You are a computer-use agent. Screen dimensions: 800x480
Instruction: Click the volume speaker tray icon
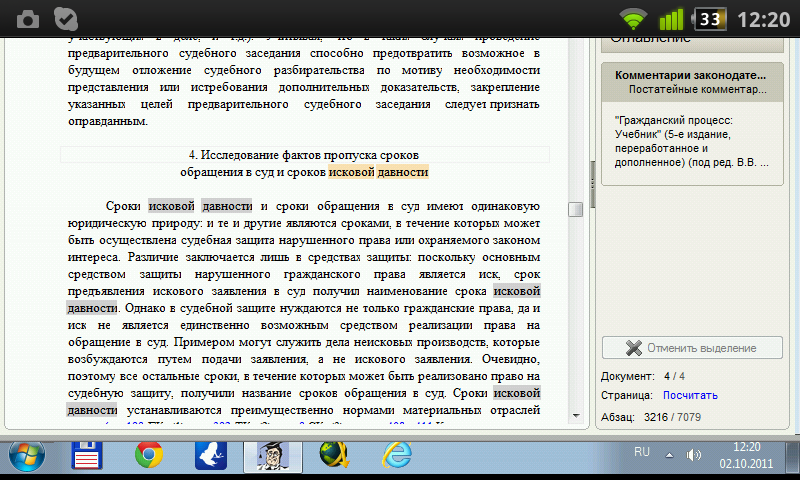[694, 455]
